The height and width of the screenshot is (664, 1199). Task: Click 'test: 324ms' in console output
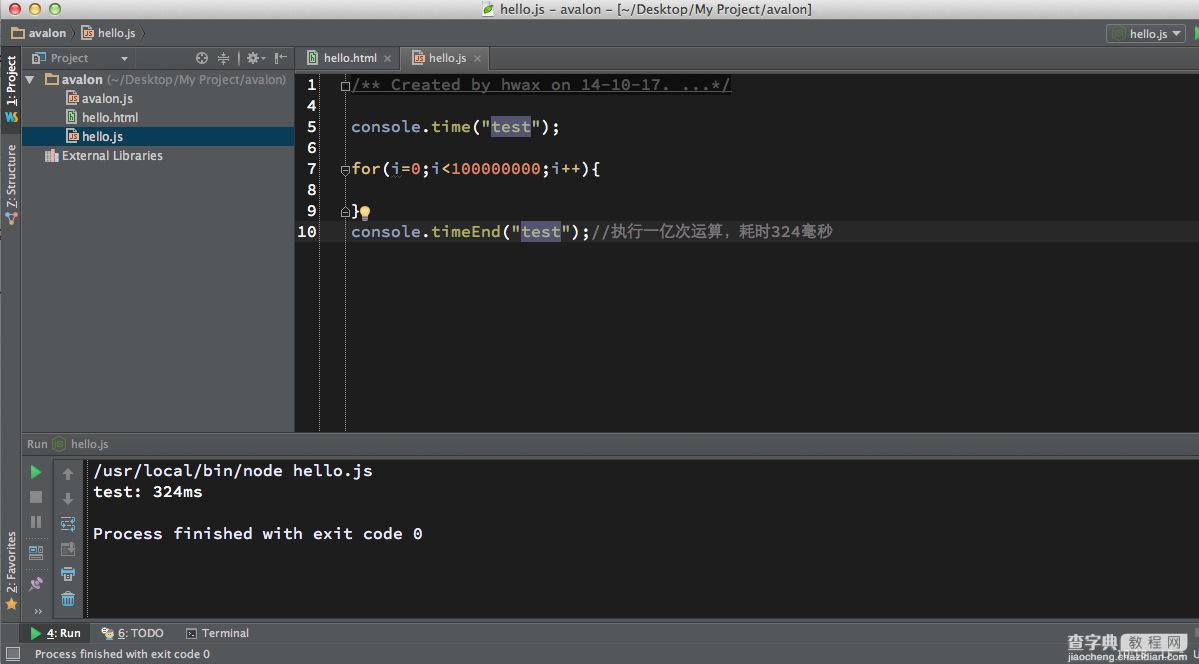[148, 492]
